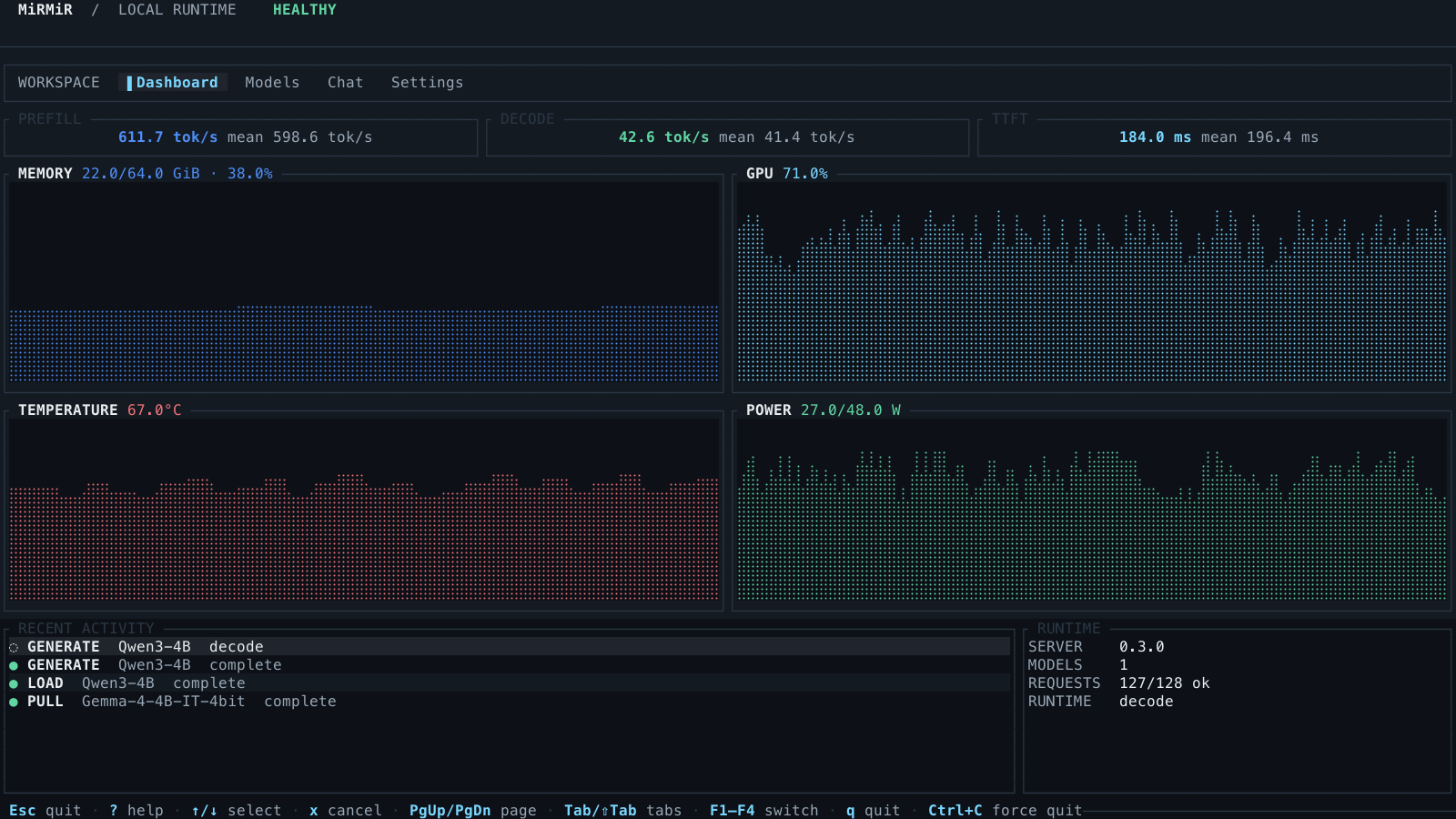This screenshot has height=819, width=1456.
Task: Click the temperature history graph
Action: point(364,510)
